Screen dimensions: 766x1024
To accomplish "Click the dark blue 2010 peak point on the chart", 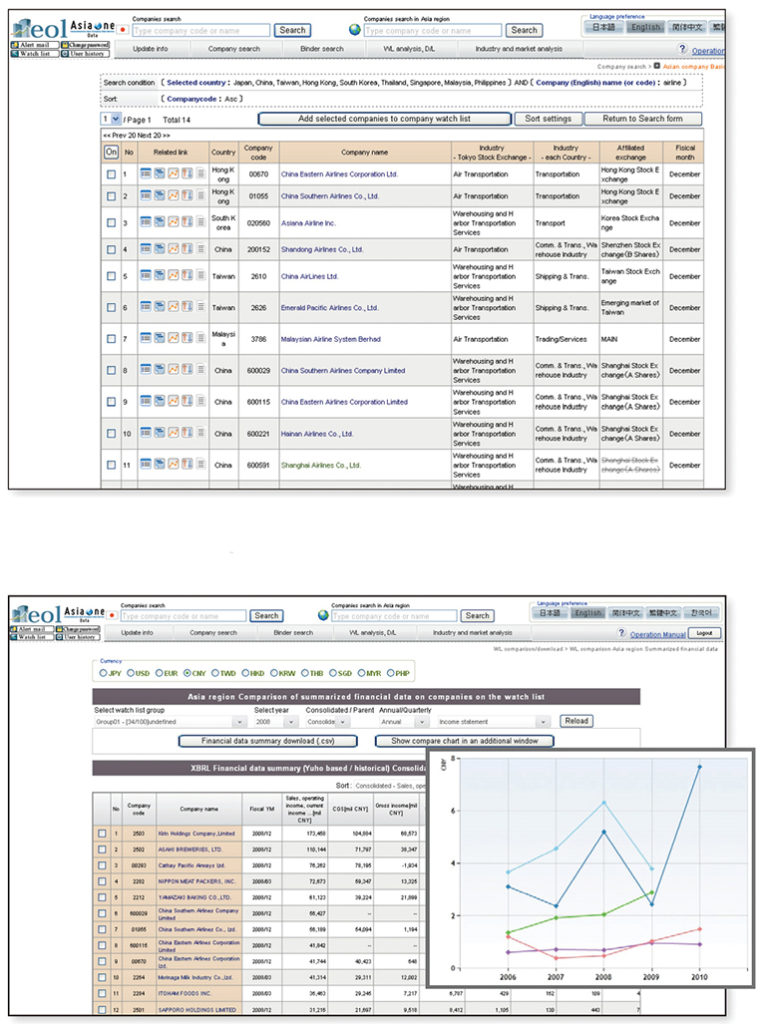I will [x=699, y=767].
